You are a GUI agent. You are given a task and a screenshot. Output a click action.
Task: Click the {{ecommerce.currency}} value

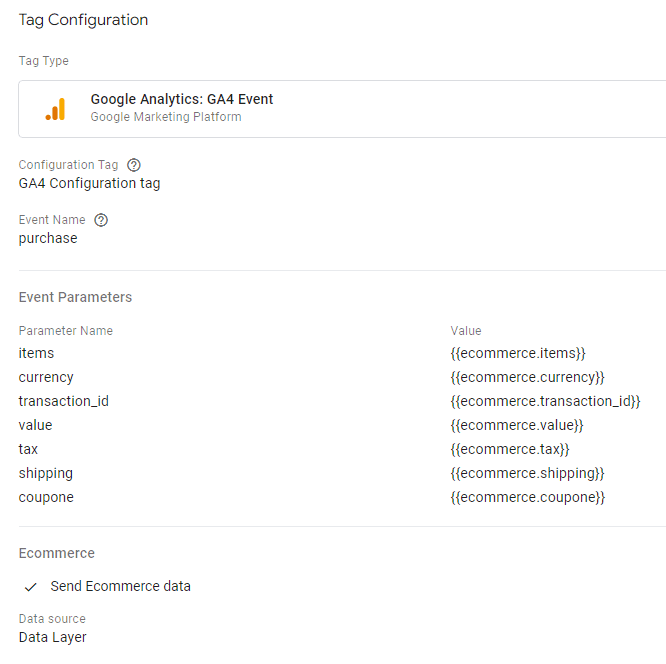click(528, 377)
